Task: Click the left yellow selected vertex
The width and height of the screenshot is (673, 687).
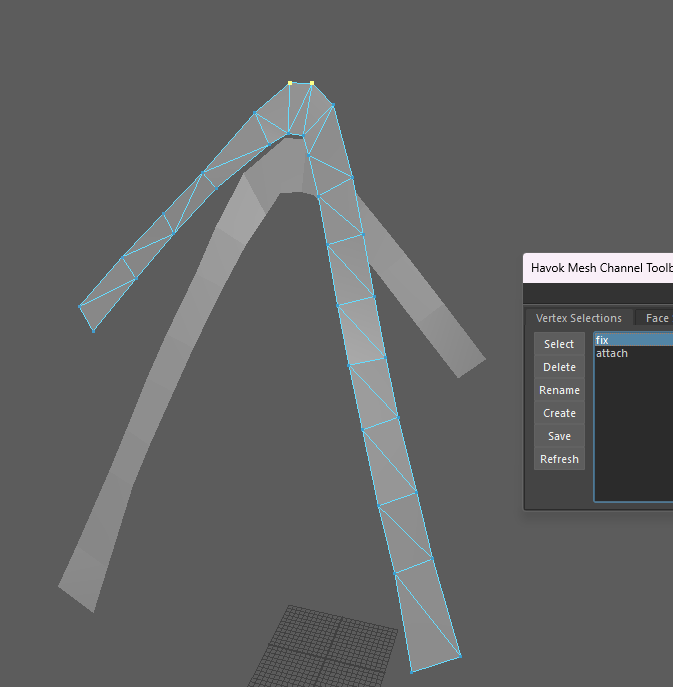Action: (290, 83)
